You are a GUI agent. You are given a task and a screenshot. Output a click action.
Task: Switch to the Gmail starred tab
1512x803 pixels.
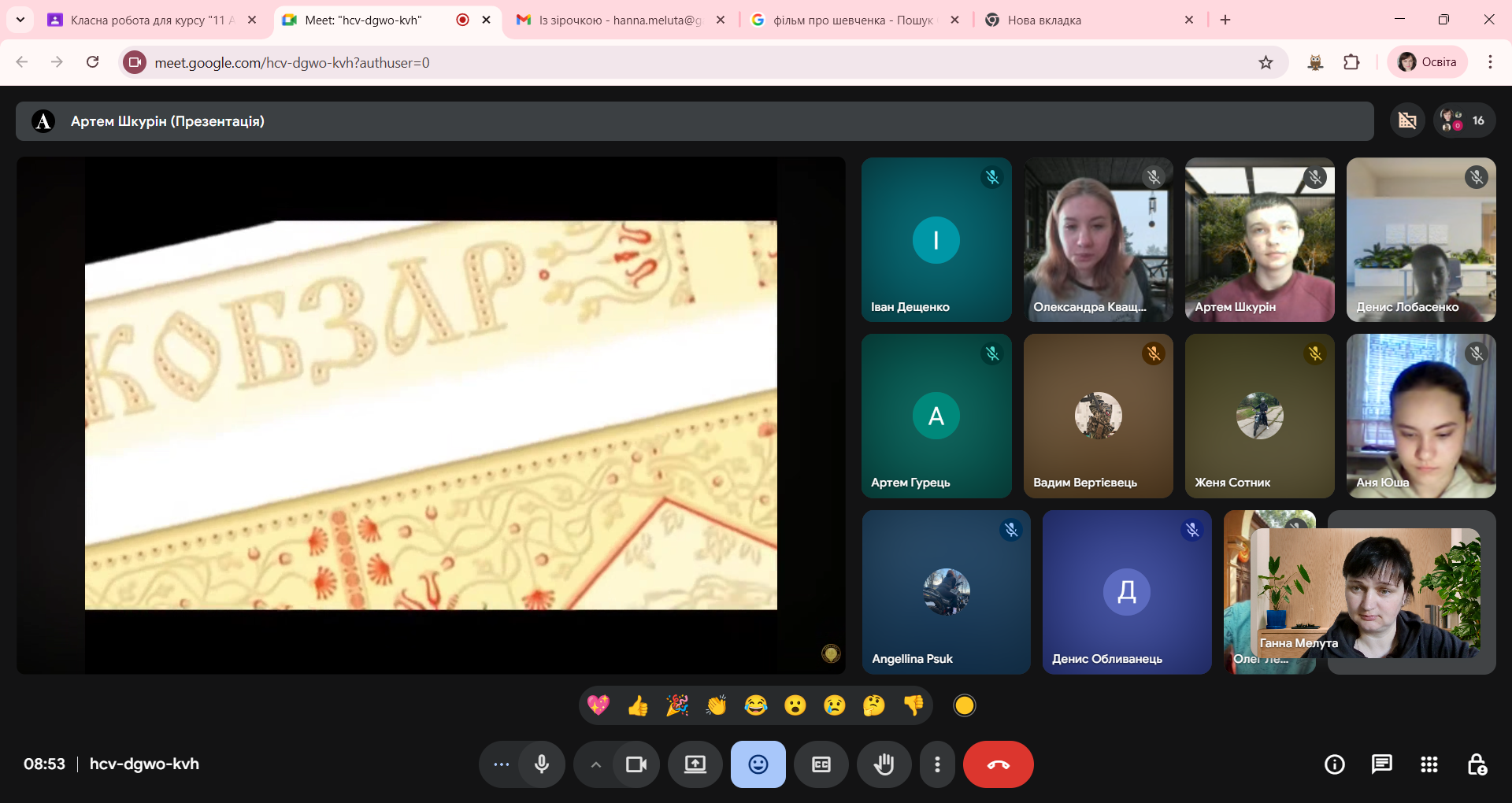pyautogui.click(x=620, y=20)
